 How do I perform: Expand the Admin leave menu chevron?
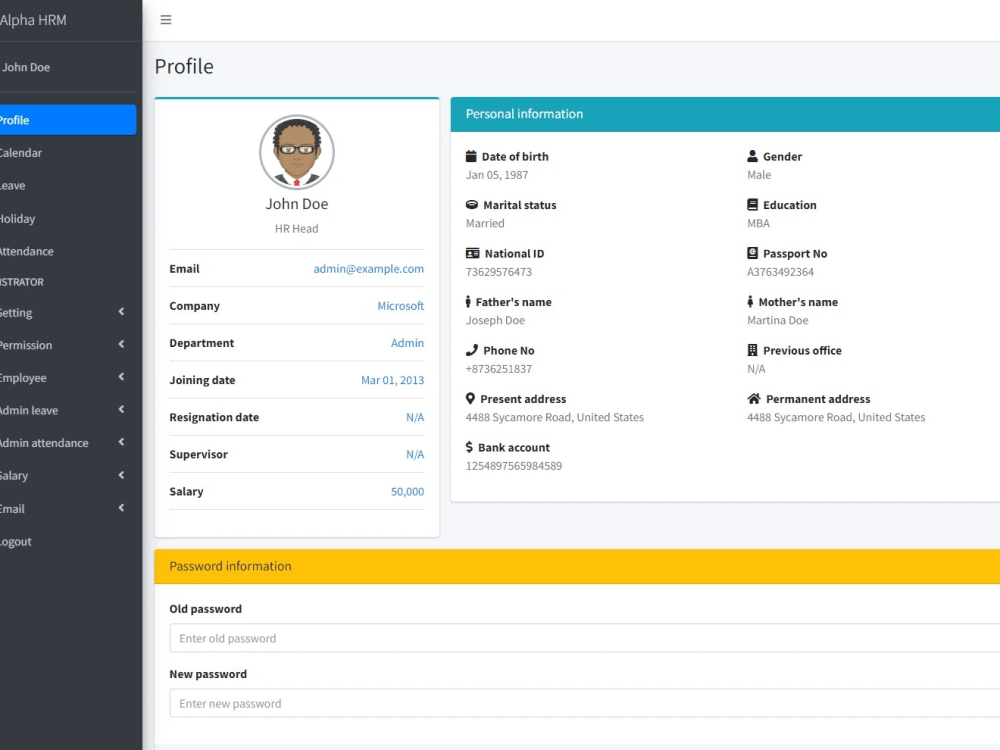[x=121, y=409]
